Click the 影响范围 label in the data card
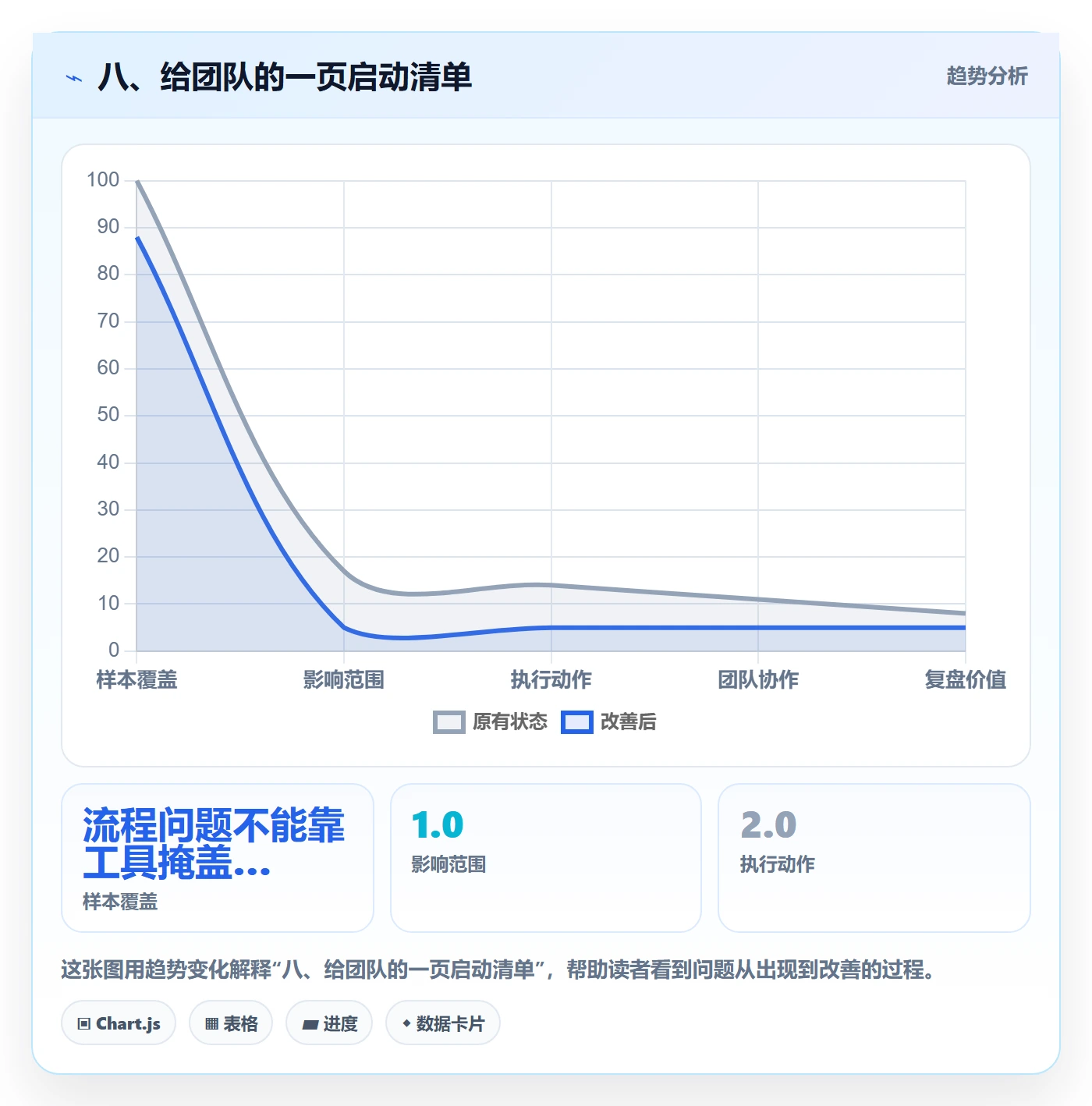Image resolution: width=1092 pixels, height=1106 pixels. [448, 864]
